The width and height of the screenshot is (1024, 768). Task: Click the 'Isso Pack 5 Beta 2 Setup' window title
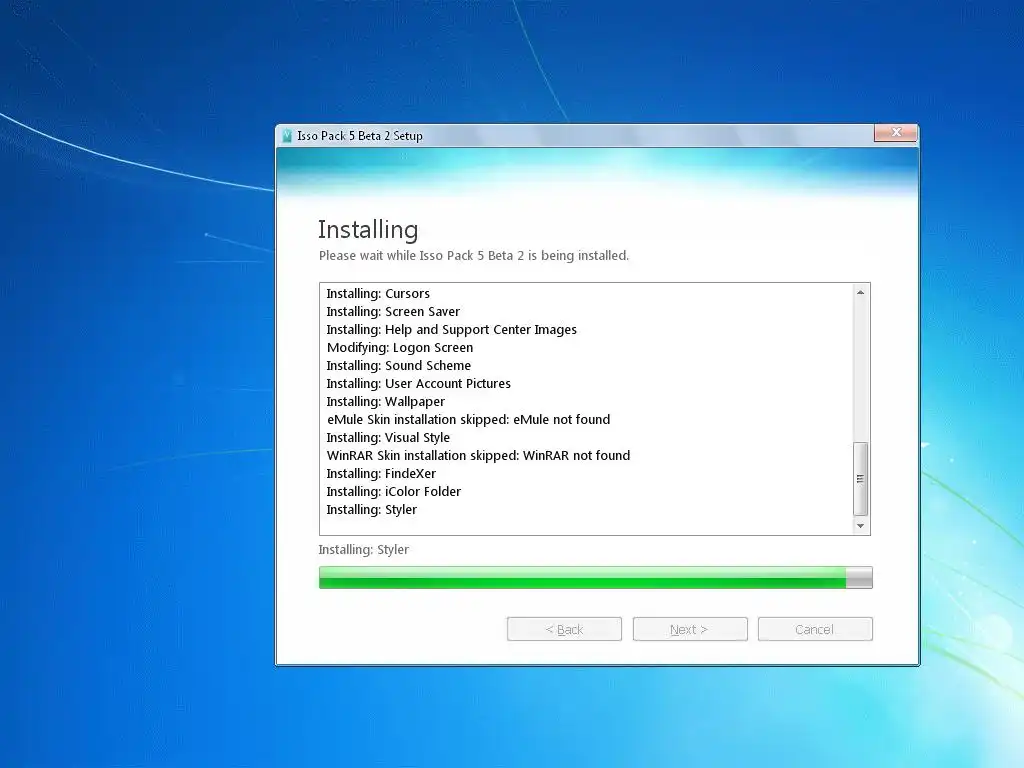click(360, 136)
